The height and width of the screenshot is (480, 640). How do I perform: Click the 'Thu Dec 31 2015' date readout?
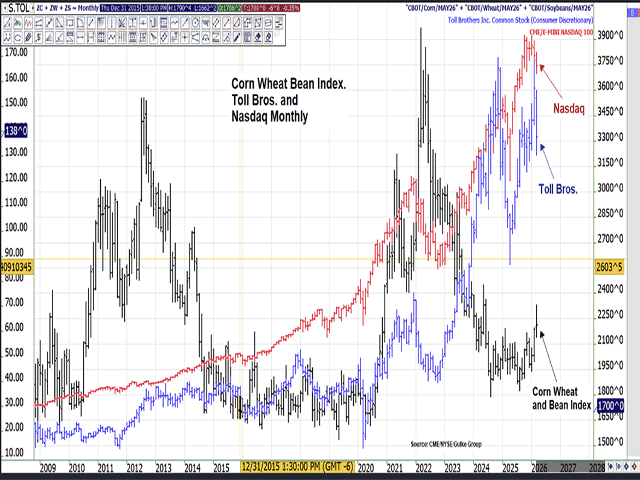point(120,8)
